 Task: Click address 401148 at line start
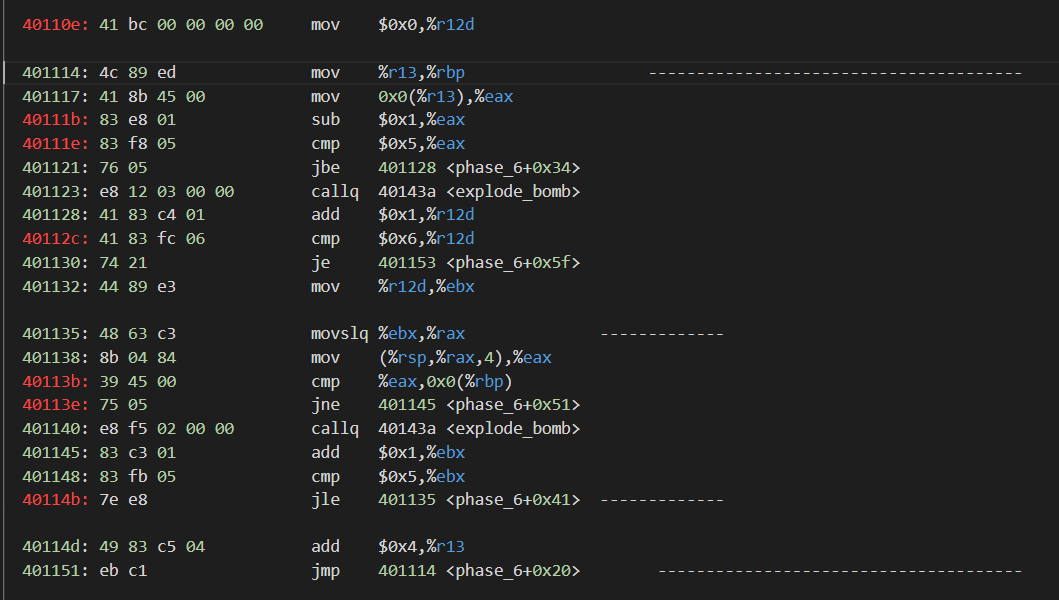[56, 477]
